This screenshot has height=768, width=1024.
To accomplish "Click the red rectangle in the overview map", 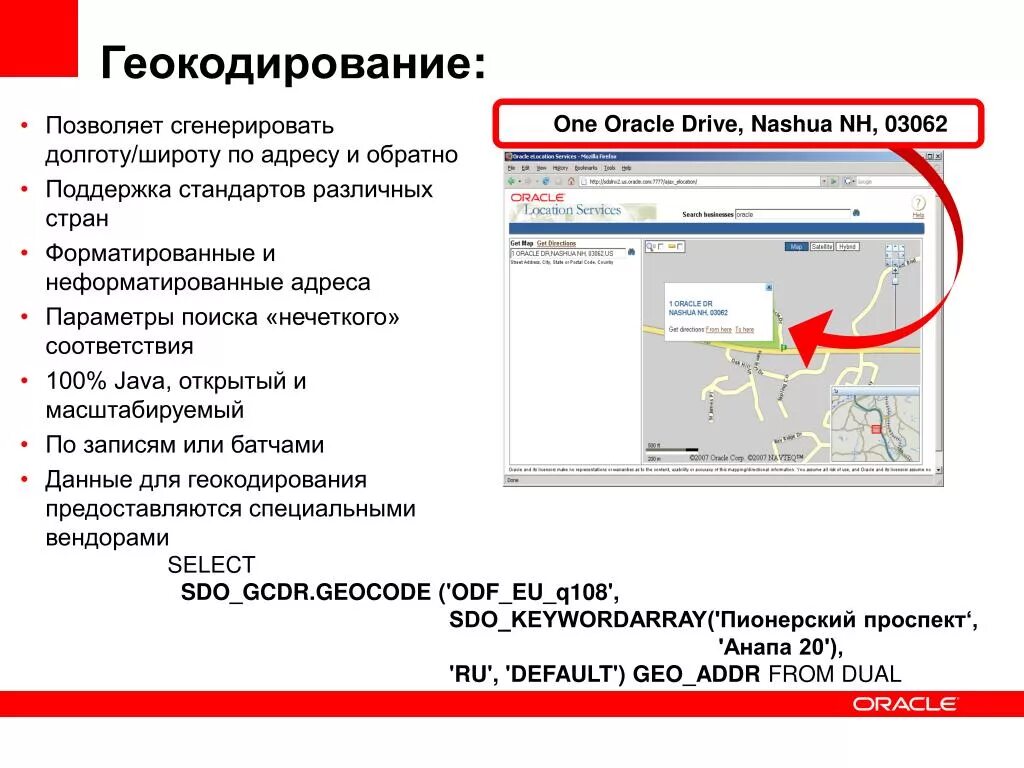I will 876,428.
